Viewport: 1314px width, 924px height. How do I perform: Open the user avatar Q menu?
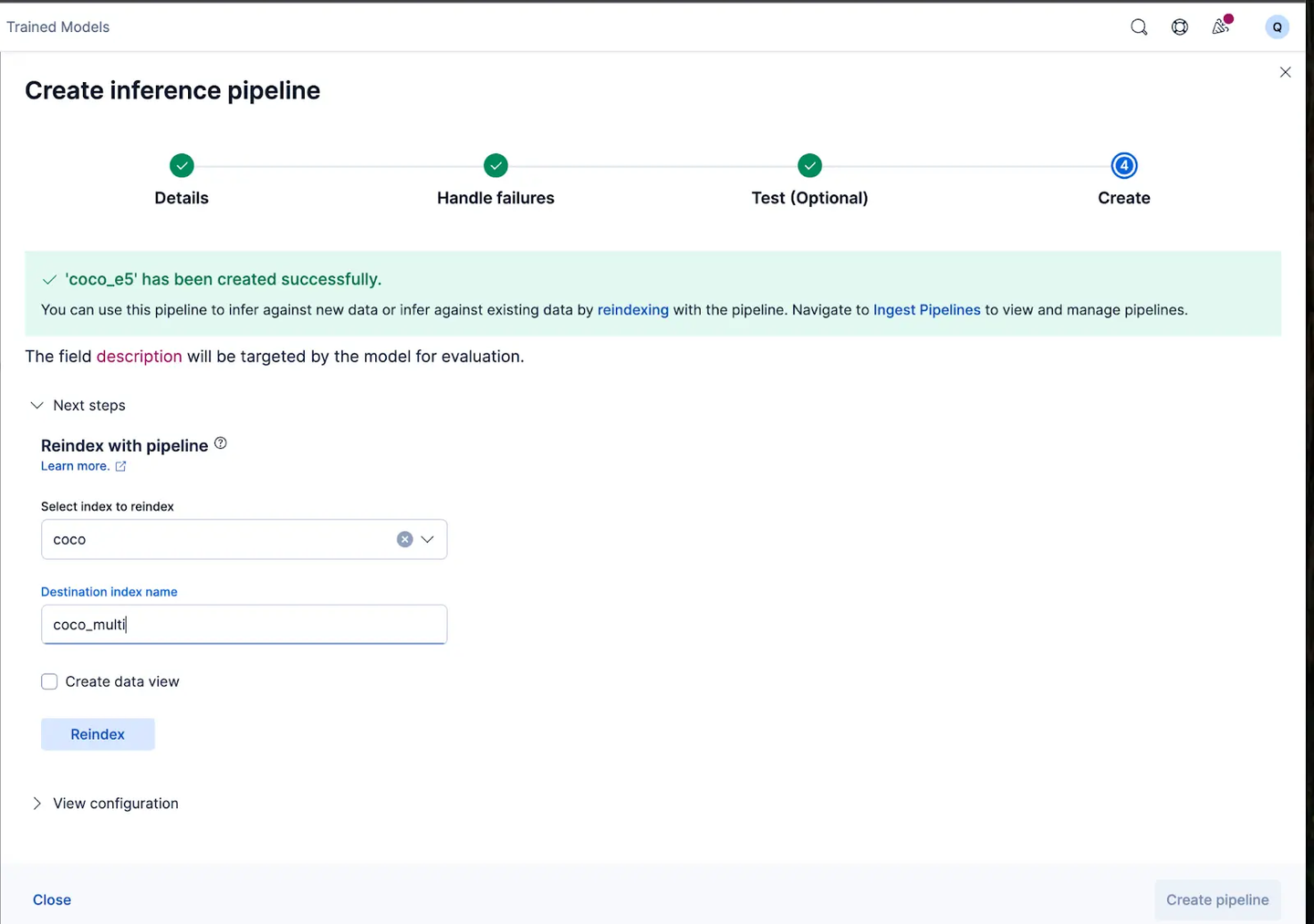1277,27
